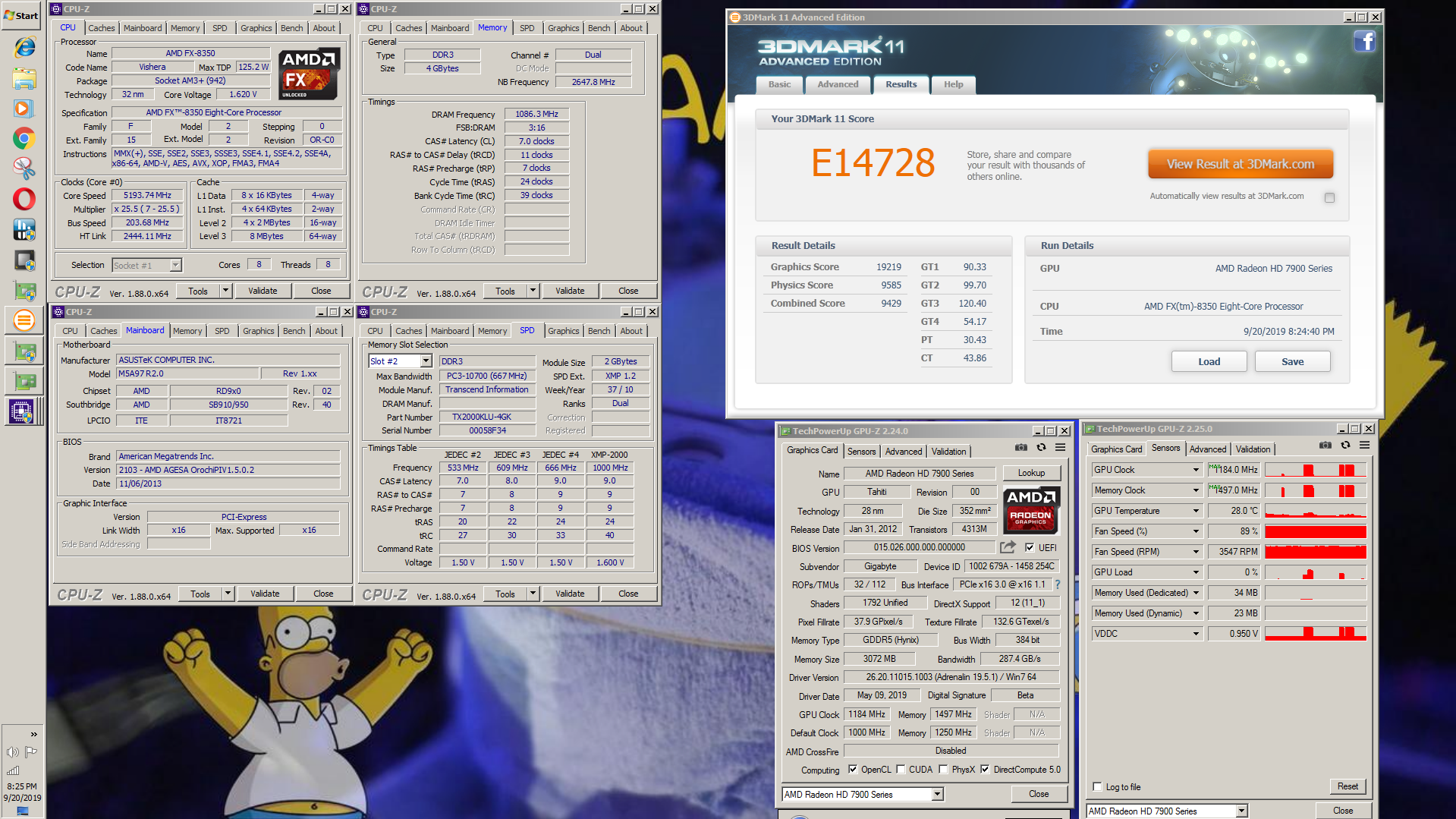Click Fan Speed (%) sensor graph
This screenshot has height=819, width=1456.
(1315, 531)
